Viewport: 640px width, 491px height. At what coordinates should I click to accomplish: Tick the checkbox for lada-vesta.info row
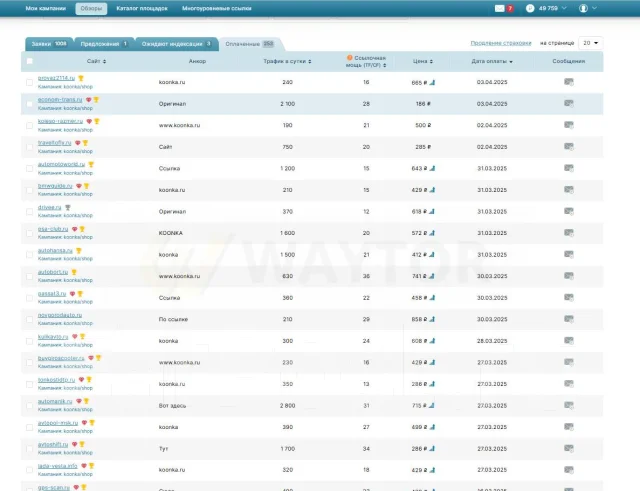pyautogui.click(x=29, y=470)
